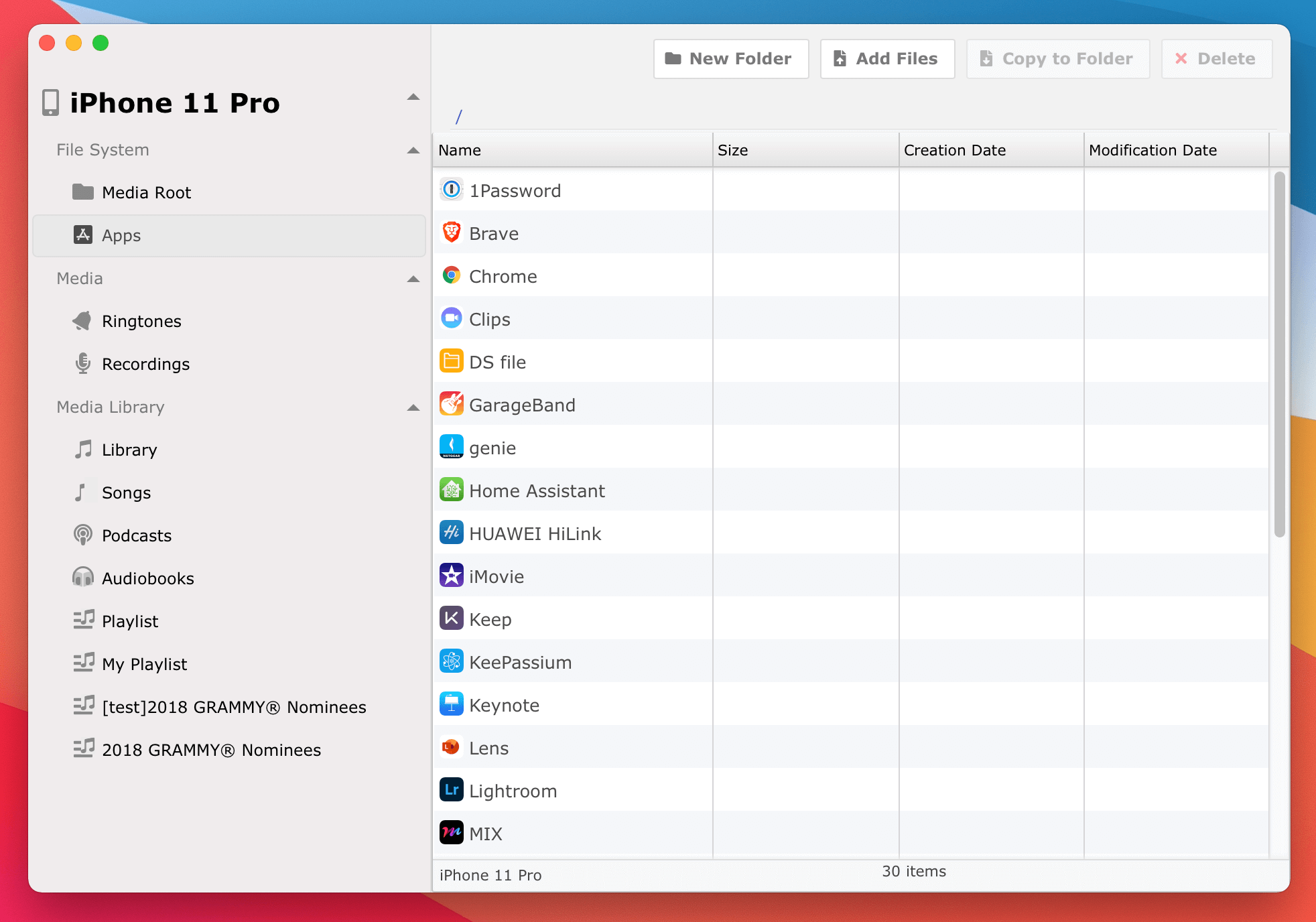Viewport: 1316px width, 922px height.
Task: Click the Media Root folder icon
Action: (82, 192)
